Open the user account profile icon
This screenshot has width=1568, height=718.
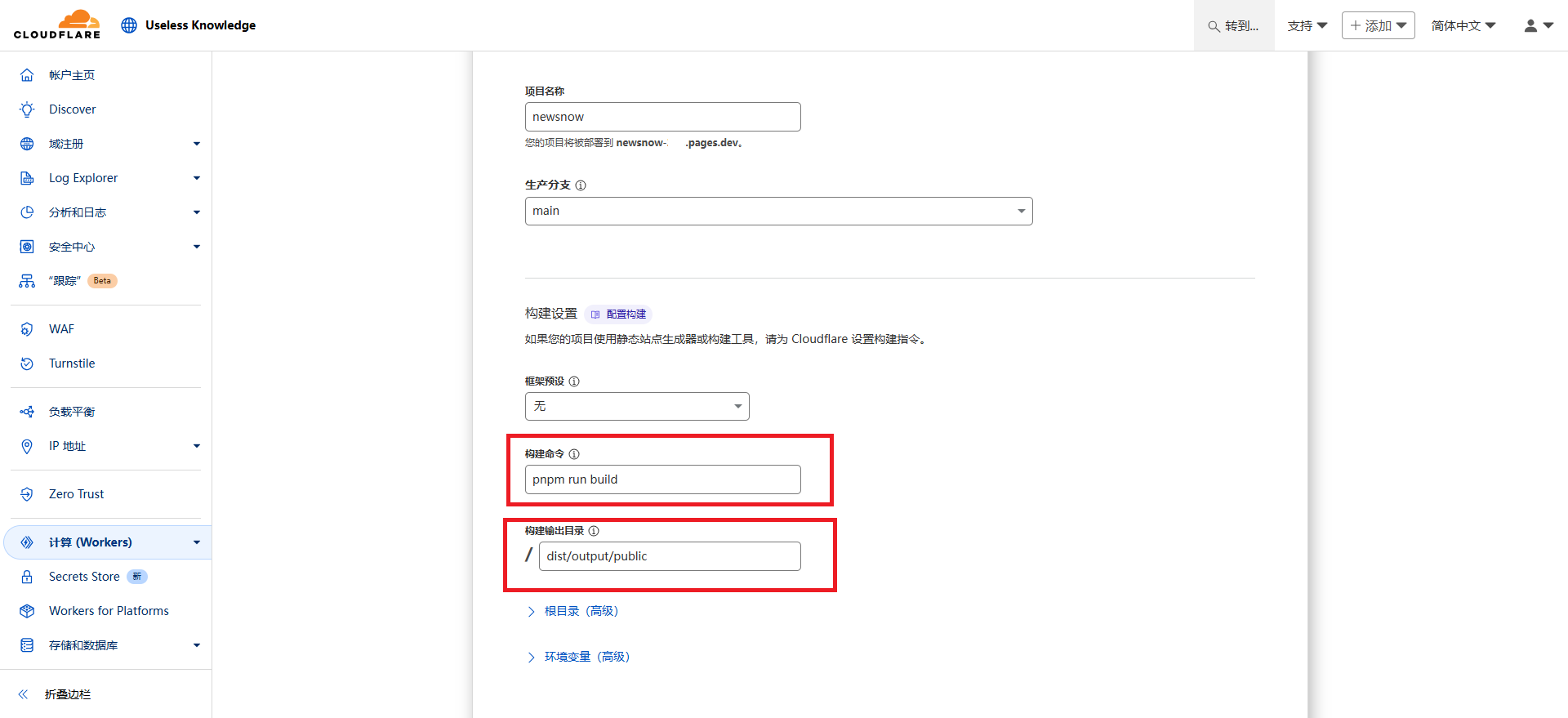pos(1538,25)
